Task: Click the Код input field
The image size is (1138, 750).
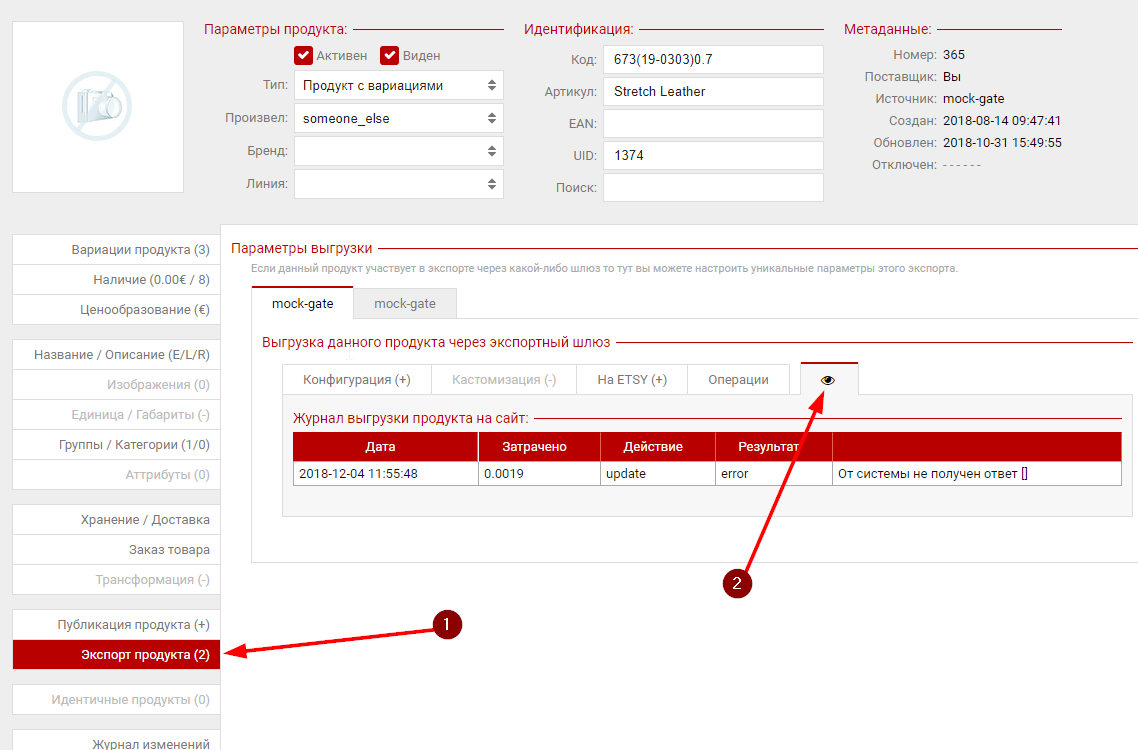Action: tap(713, 59)
